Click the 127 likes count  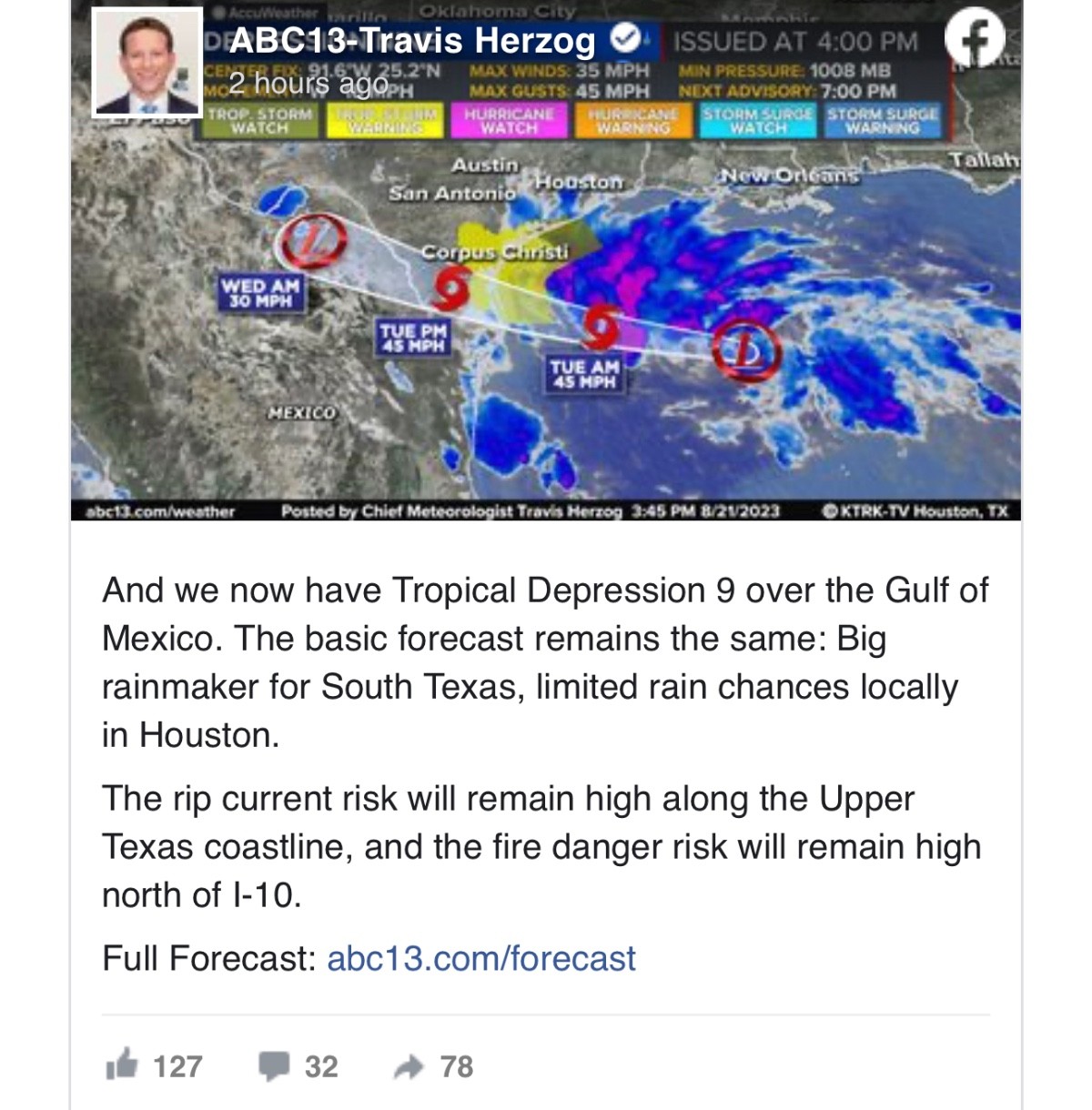pos(177,1066)
